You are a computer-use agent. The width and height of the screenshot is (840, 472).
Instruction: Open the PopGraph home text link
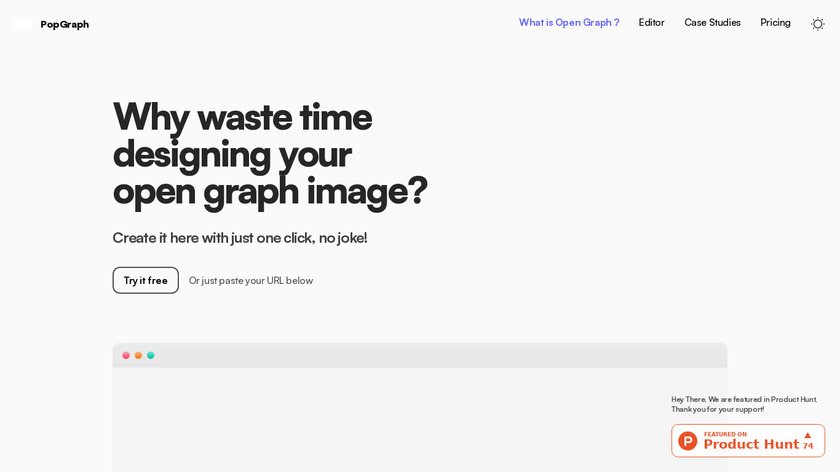click(x=64, y=24)
